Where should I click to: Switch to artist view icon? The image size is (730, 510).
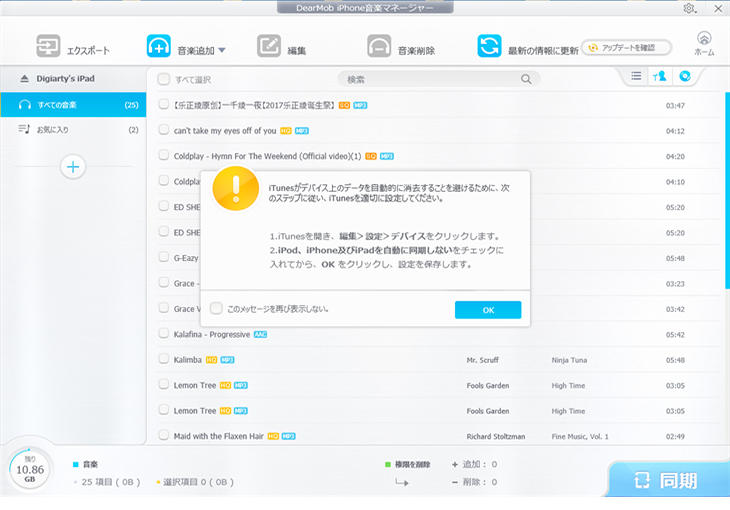pyautogui.click(x=659, y=76)
